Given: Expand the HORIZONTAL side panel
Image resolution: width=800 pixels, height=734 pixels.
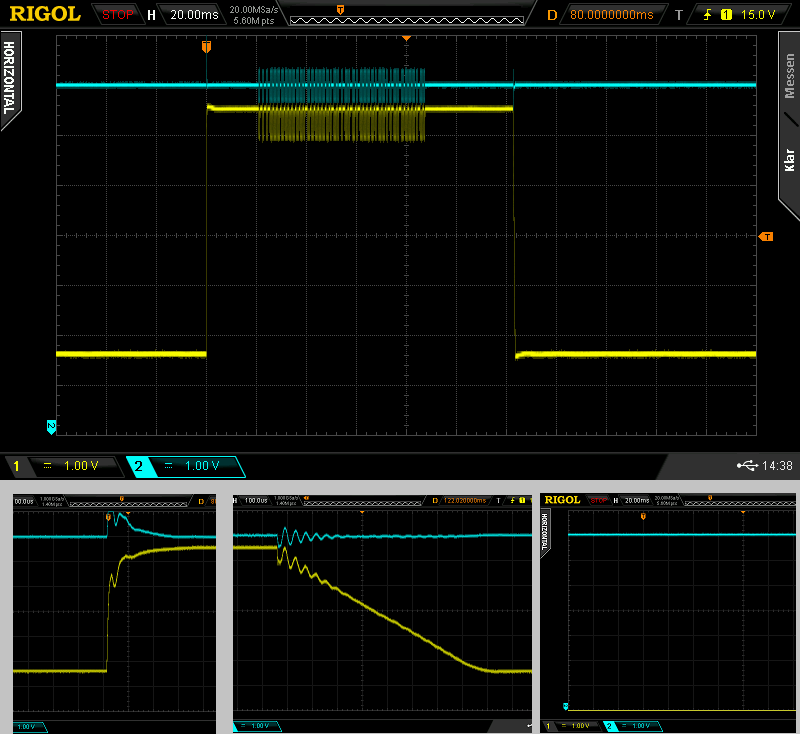Looking at the screenshot, I should 9,80.
